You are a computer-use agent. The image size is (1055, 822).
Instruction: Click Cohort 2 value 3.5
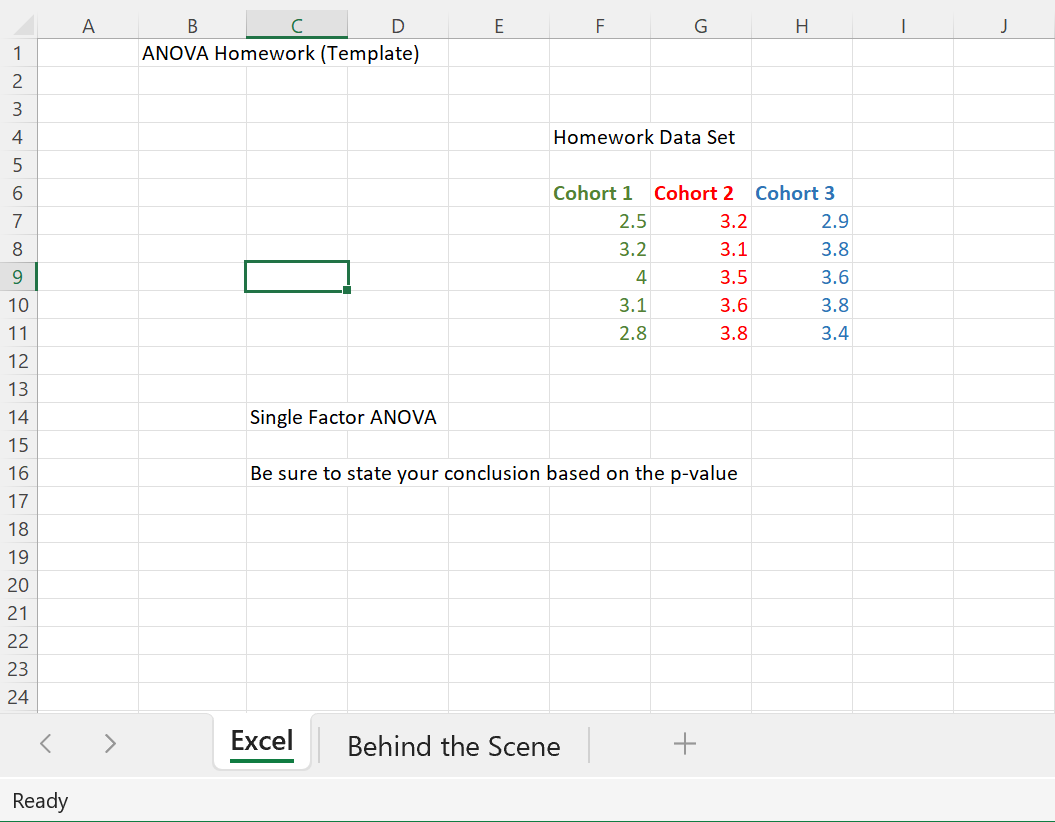tap(700, 277)
